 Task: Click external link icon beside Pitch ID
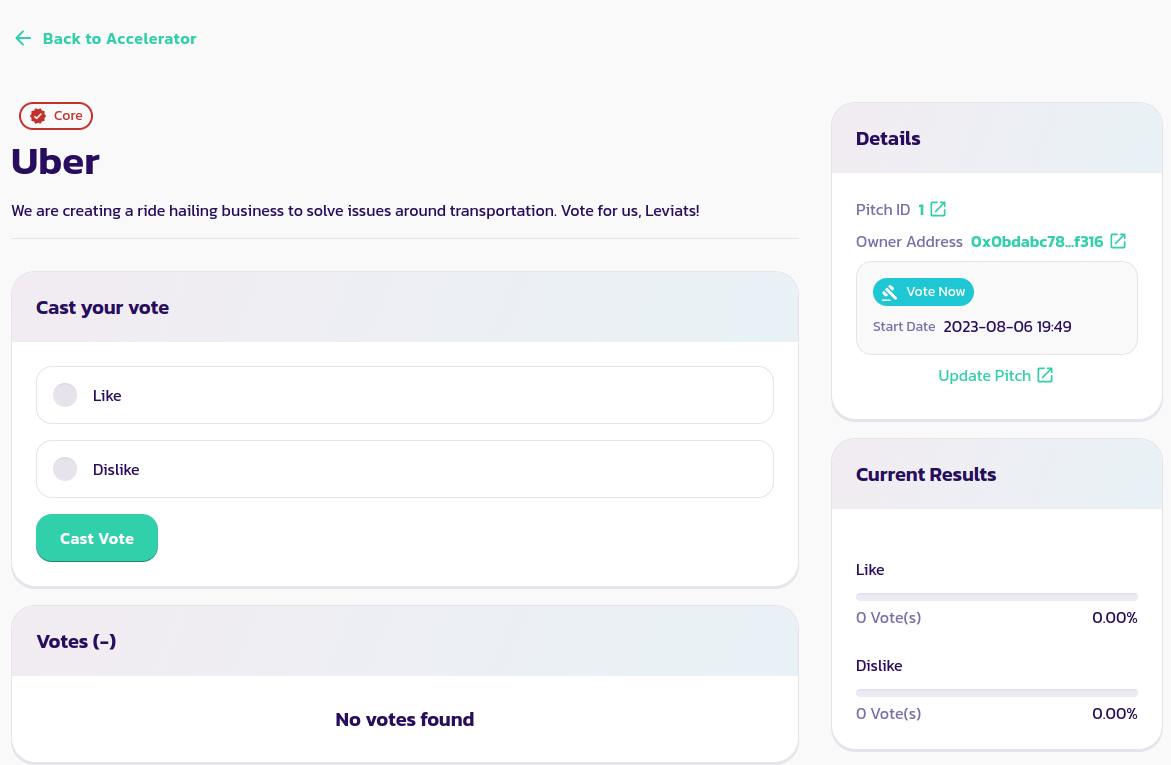click(938, 209)
